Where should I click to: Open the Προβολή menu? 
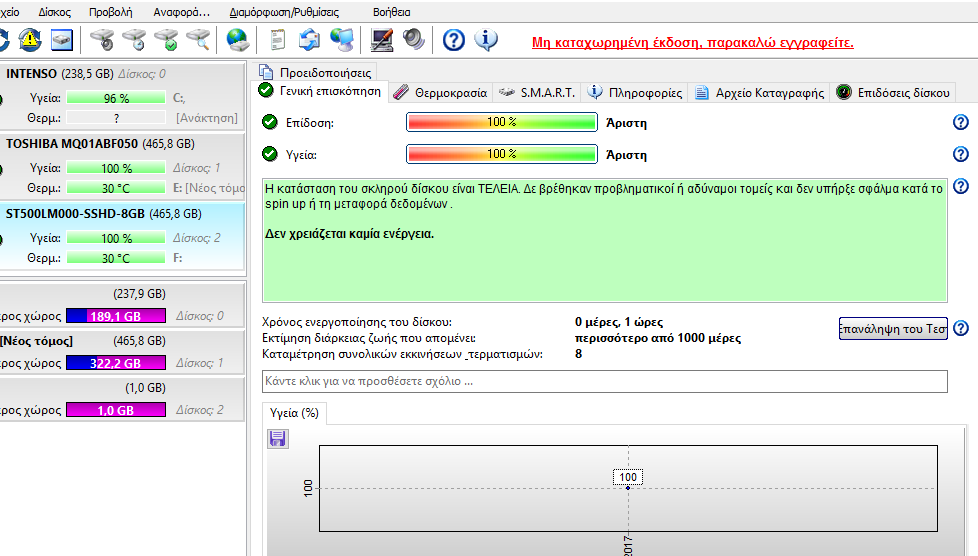(x=111, y=12)
